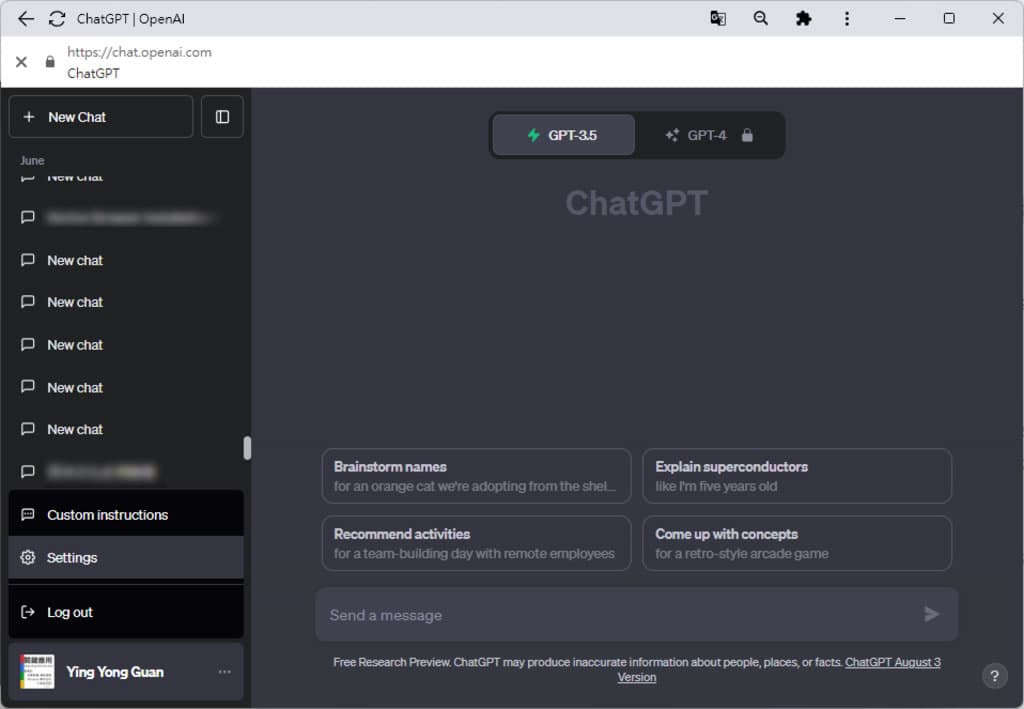Screen dimensions: 1024x709
Task: Select the locked GPT-4 model tab
Action: tap(709, 135)
